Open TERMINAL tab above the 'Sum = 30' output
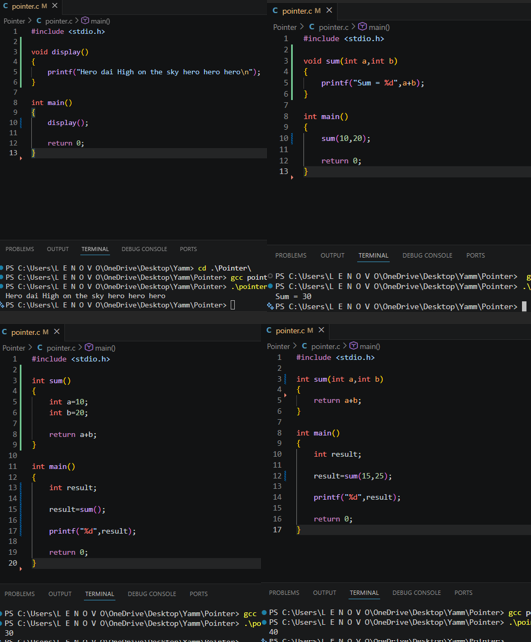Image resolution: width=531 pixels, height=642 pixels. (x=373, y=255)
